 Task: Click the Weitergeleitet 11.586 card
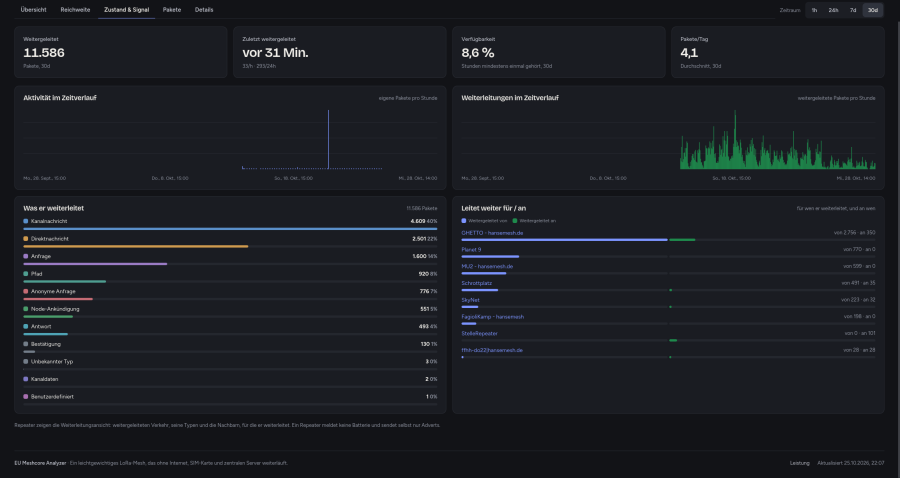click(121, 52)
